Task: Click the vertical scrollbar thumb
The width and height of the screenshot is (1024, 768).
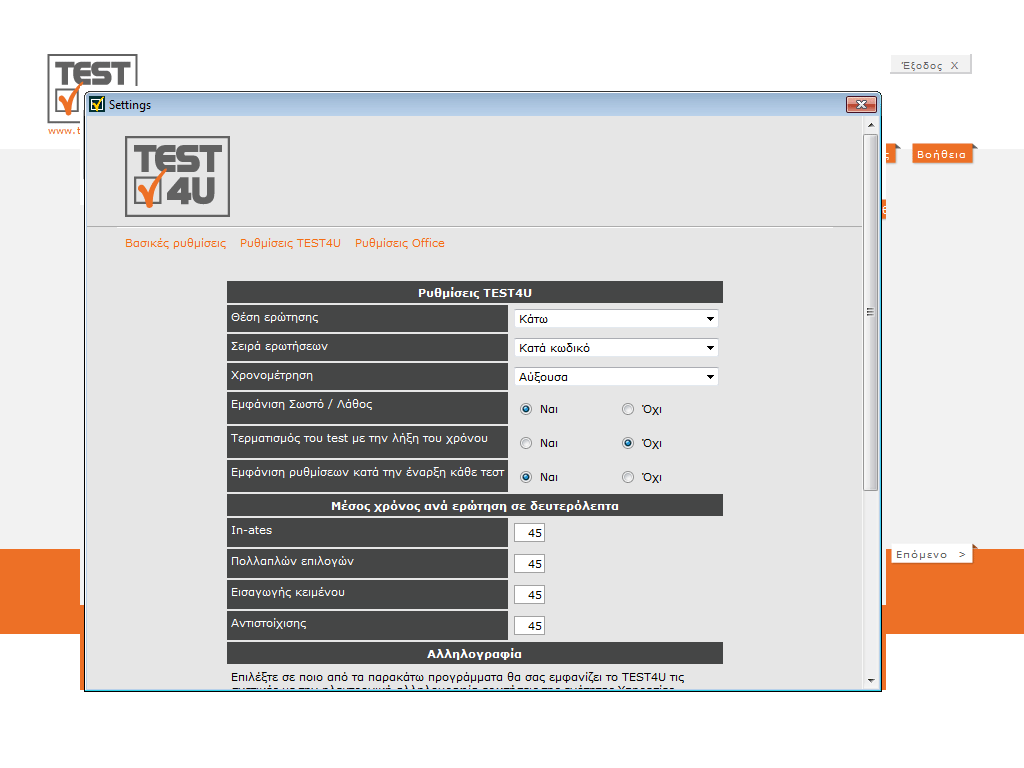Action: tap(871, 312)
